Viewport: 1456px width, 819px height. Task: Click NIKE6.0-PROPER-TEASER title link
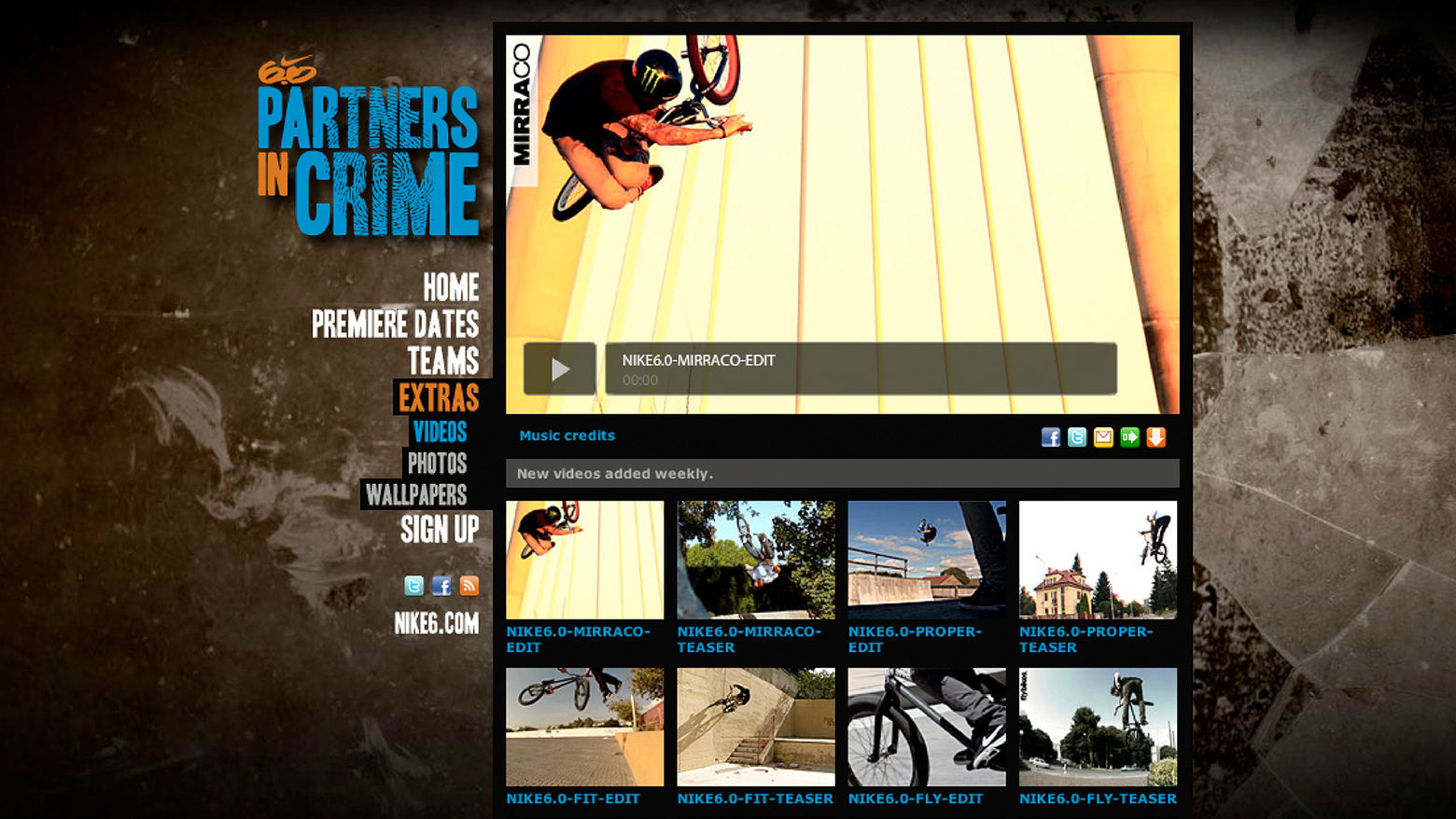pyautogui.click(x=1086, y=639)
